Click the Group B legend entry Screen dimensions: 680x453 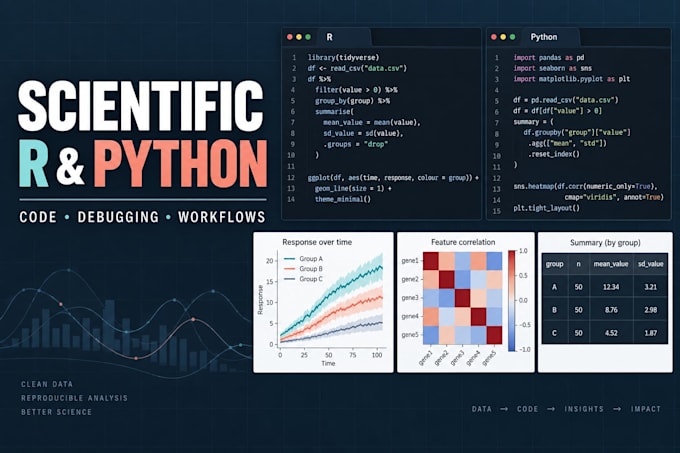(303, 269)
